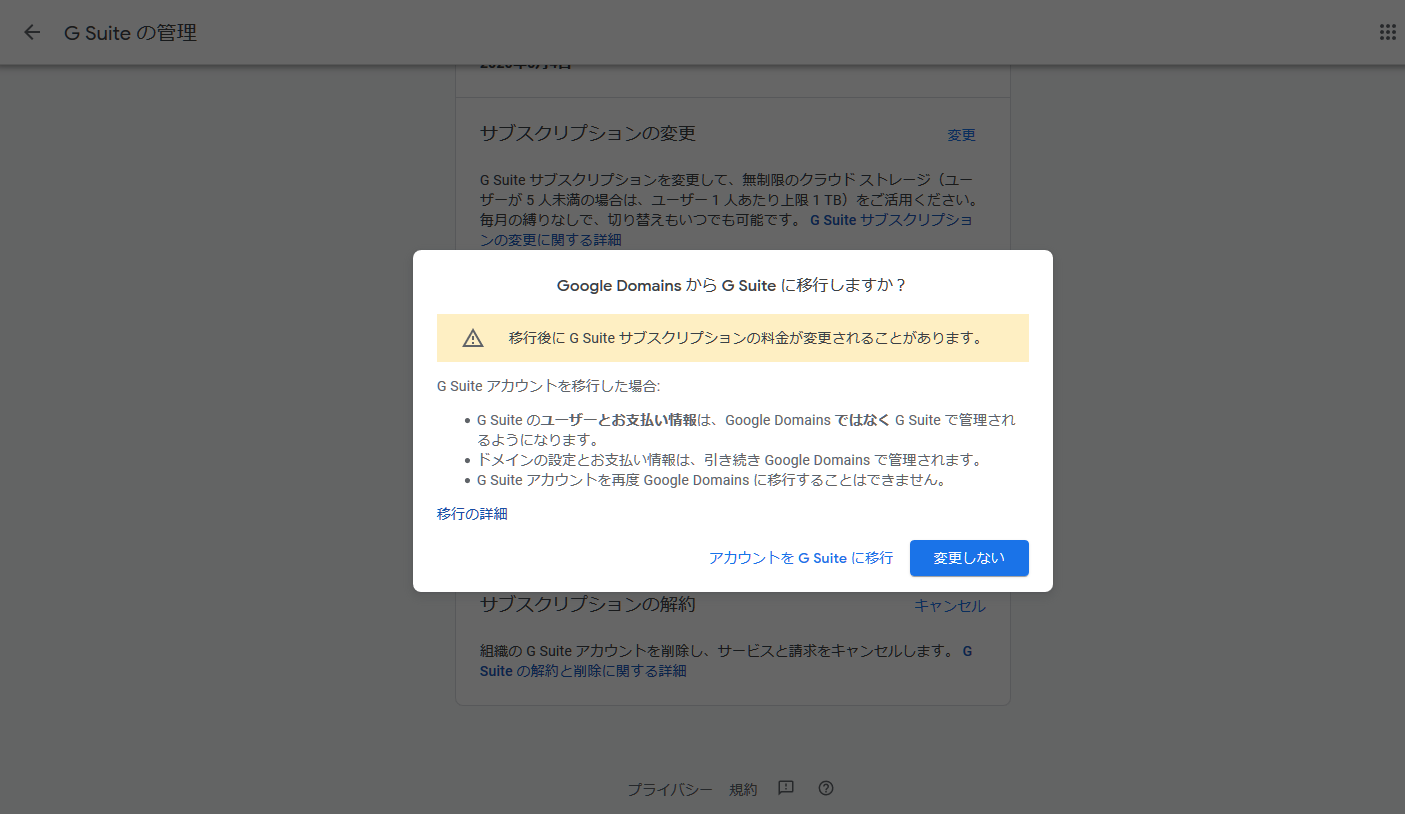Click the warning triangle icon in dialog
This screenshot has width=1405, height=814.
[x=473, y=338]
